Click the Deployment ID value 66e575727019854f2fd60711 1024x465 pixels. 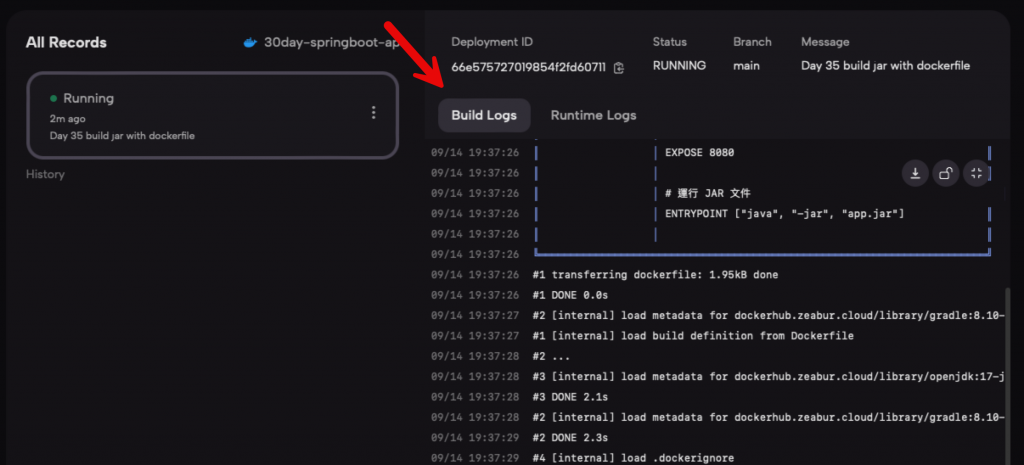(x=528, y=67)
